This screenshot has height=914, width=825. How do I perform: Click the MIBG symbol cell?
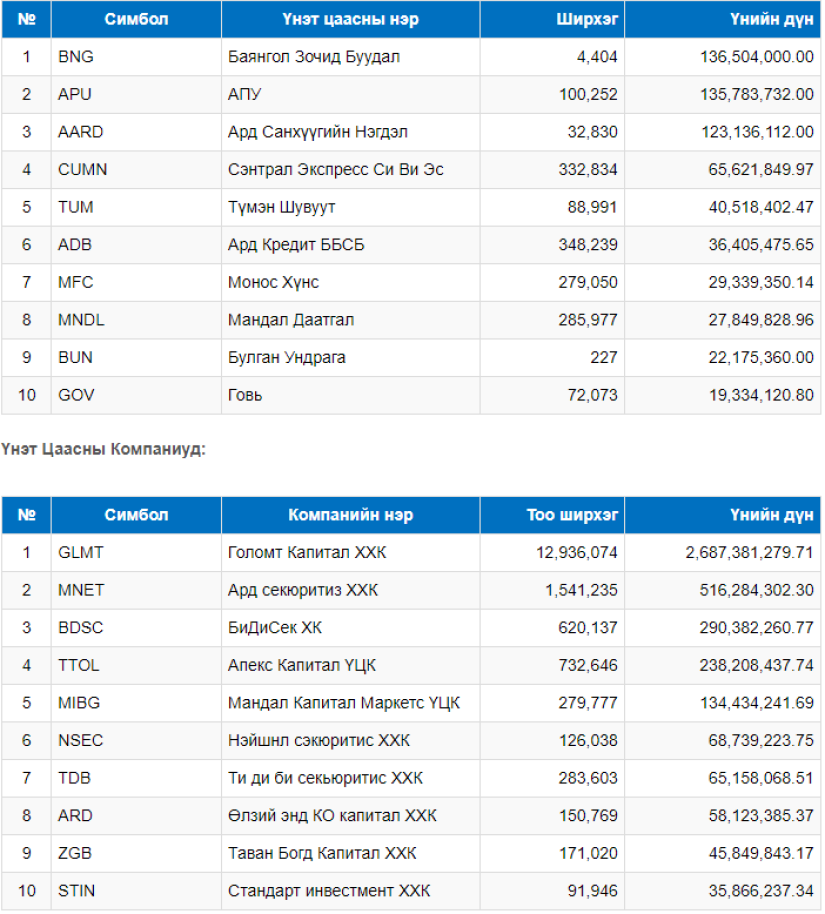[136, 702]
